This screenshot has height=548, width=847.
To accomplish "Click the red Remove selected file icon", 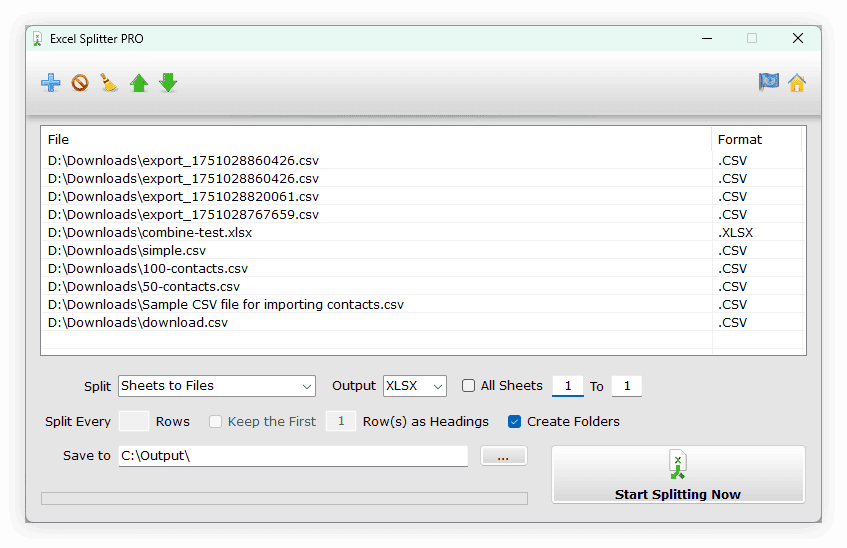I will click(80, 83).
